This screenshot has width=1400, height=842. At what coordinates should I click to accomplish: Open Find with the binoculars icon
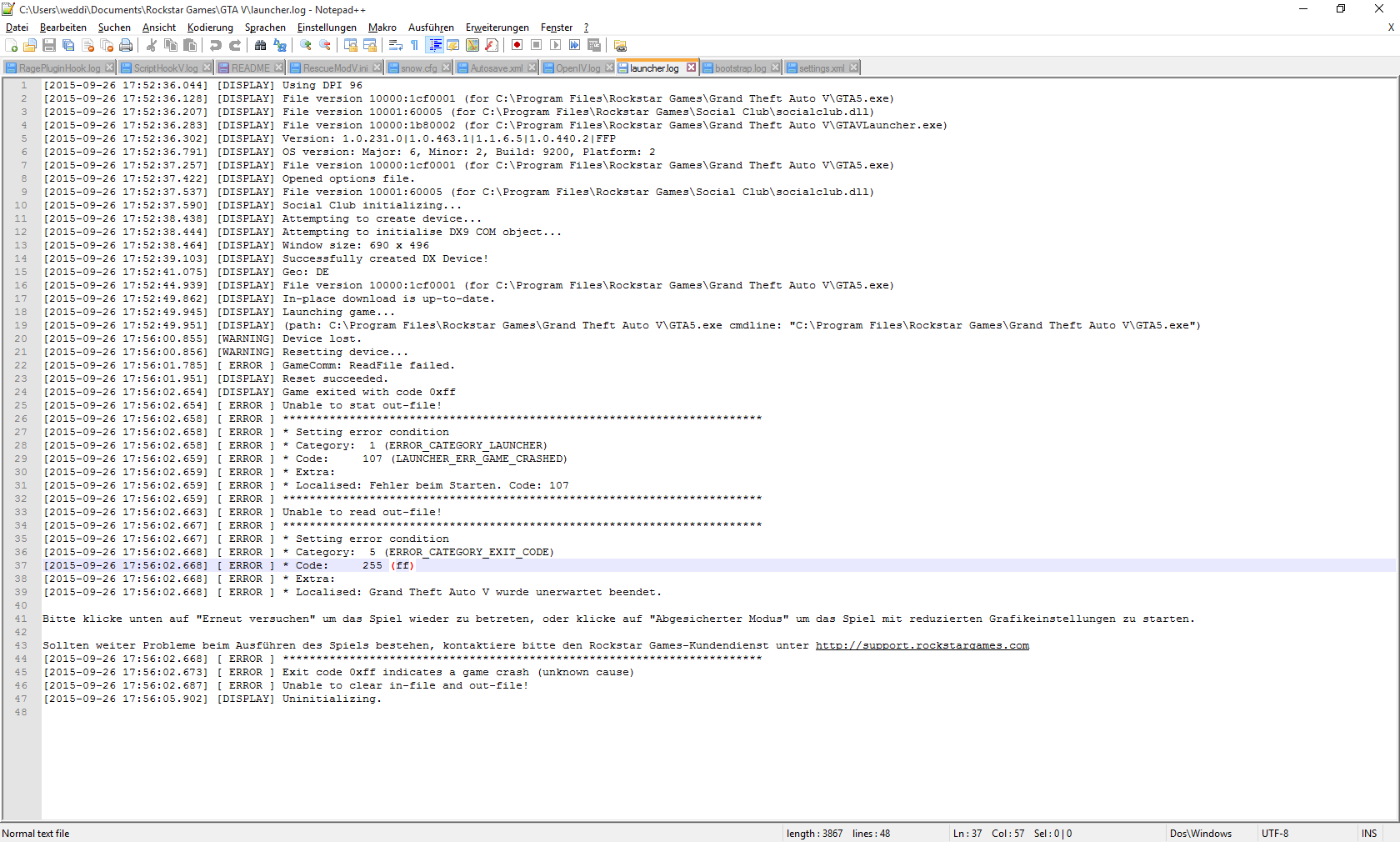click(x=261, y=46)
